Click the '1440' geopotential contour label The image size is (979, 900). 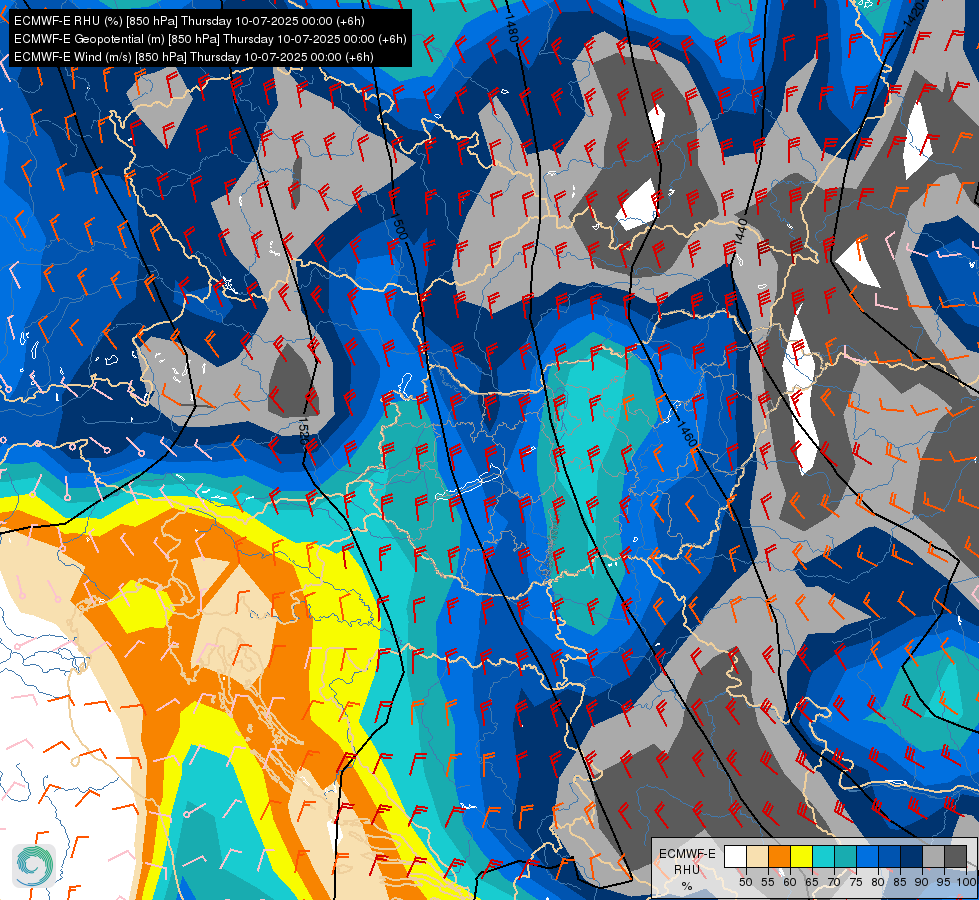741,231
